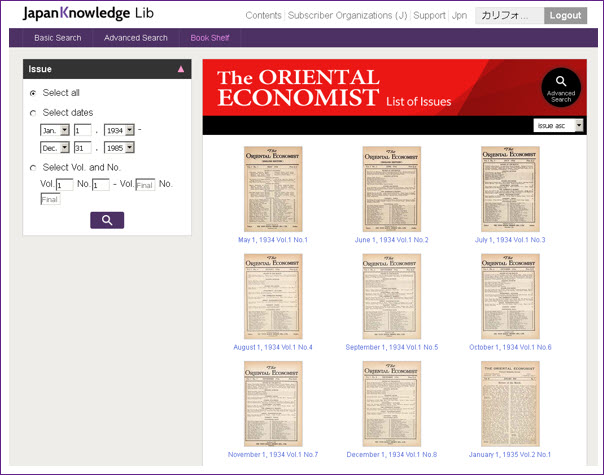
Task: Open the end month Dec. dropdown
Action: [55, 148]
